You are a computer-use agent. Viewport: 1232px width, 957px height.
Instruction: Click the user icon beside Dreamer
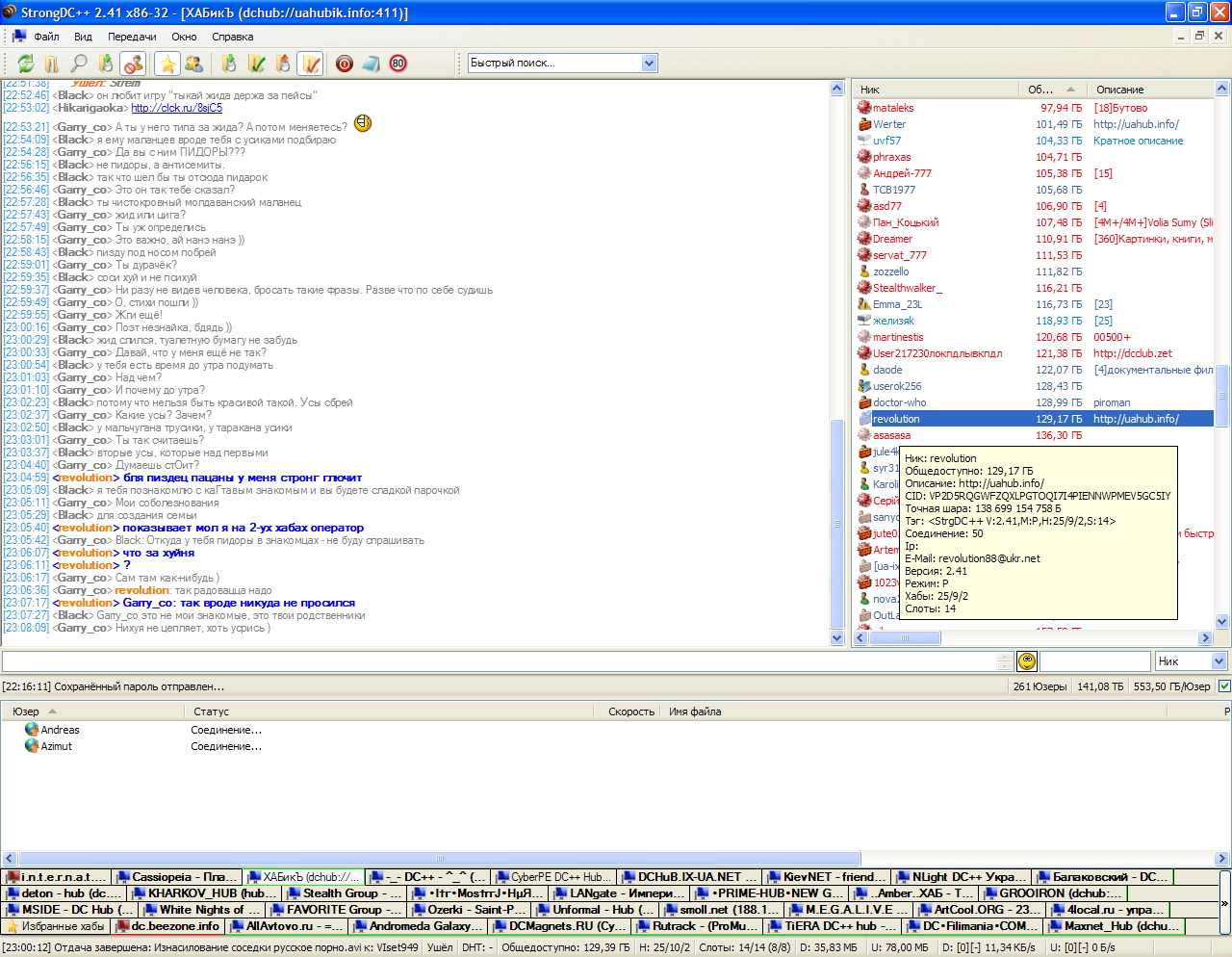pos(864,239)
